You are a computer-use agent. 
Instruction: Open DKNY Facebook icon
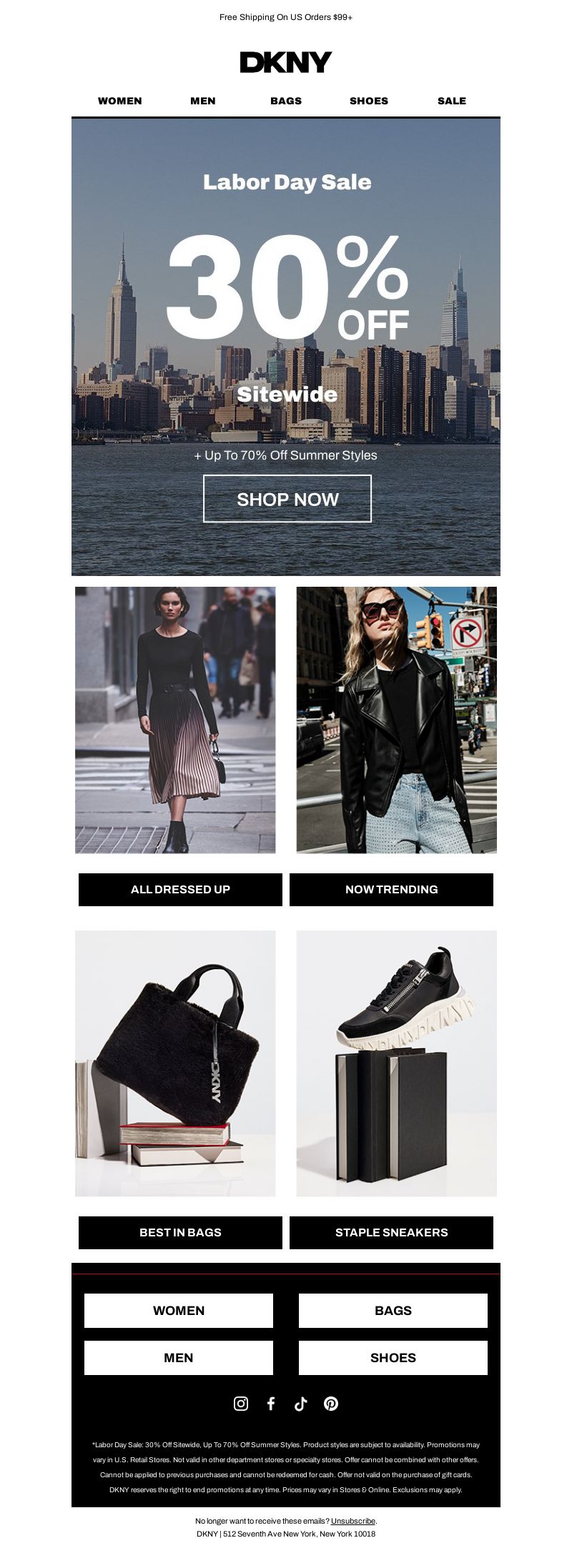[x=271, y=1403]
